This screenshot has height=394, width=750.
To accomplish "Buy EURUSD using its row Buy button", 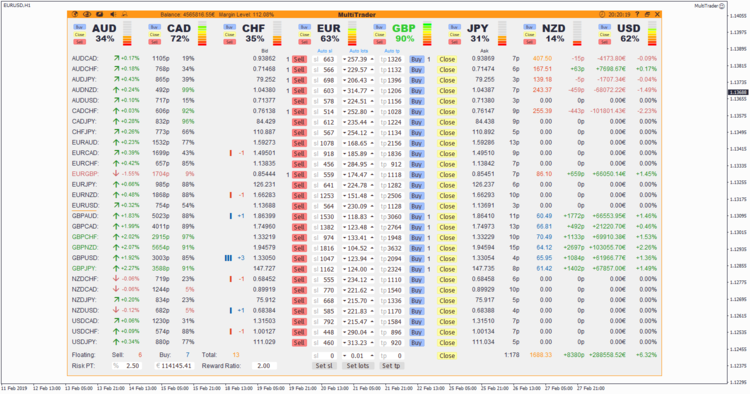I will click(417, 207).
